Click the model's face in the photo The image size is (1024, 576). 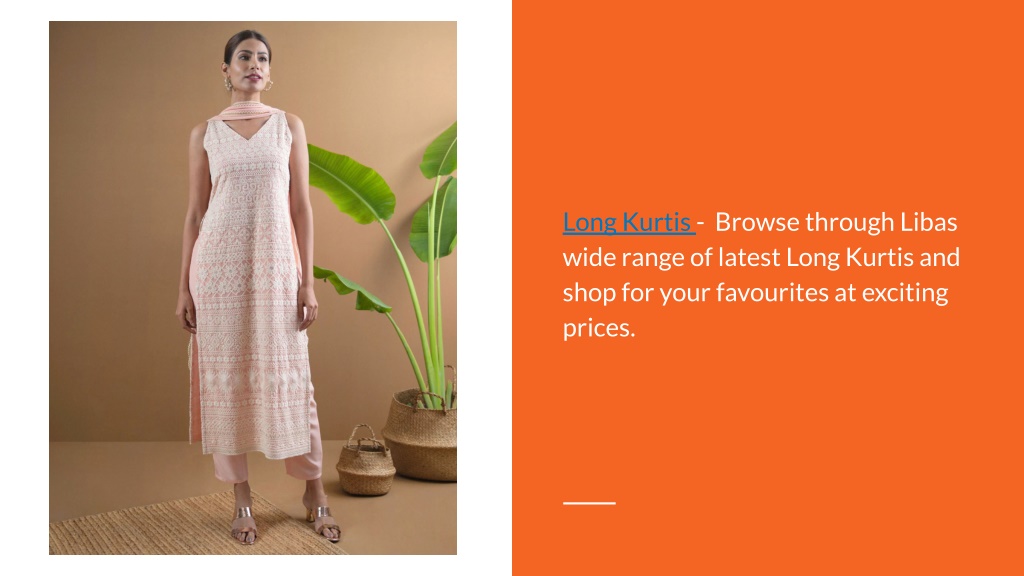tap(248, 69)
